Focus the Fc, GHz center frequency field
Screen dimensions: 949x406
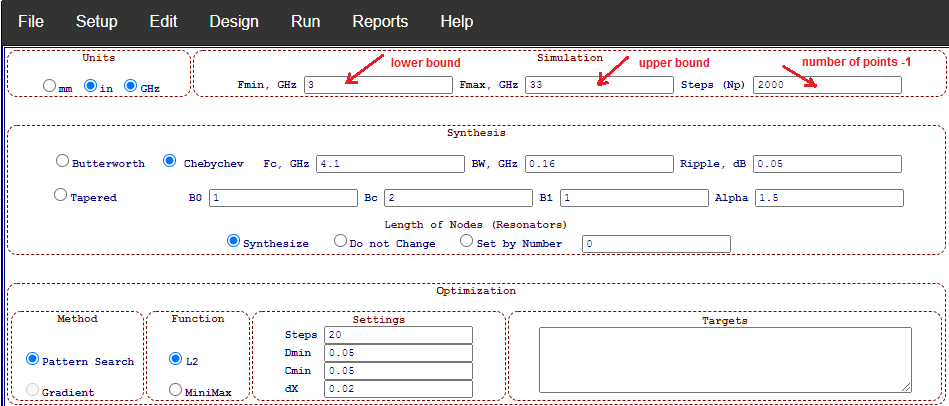390,163
